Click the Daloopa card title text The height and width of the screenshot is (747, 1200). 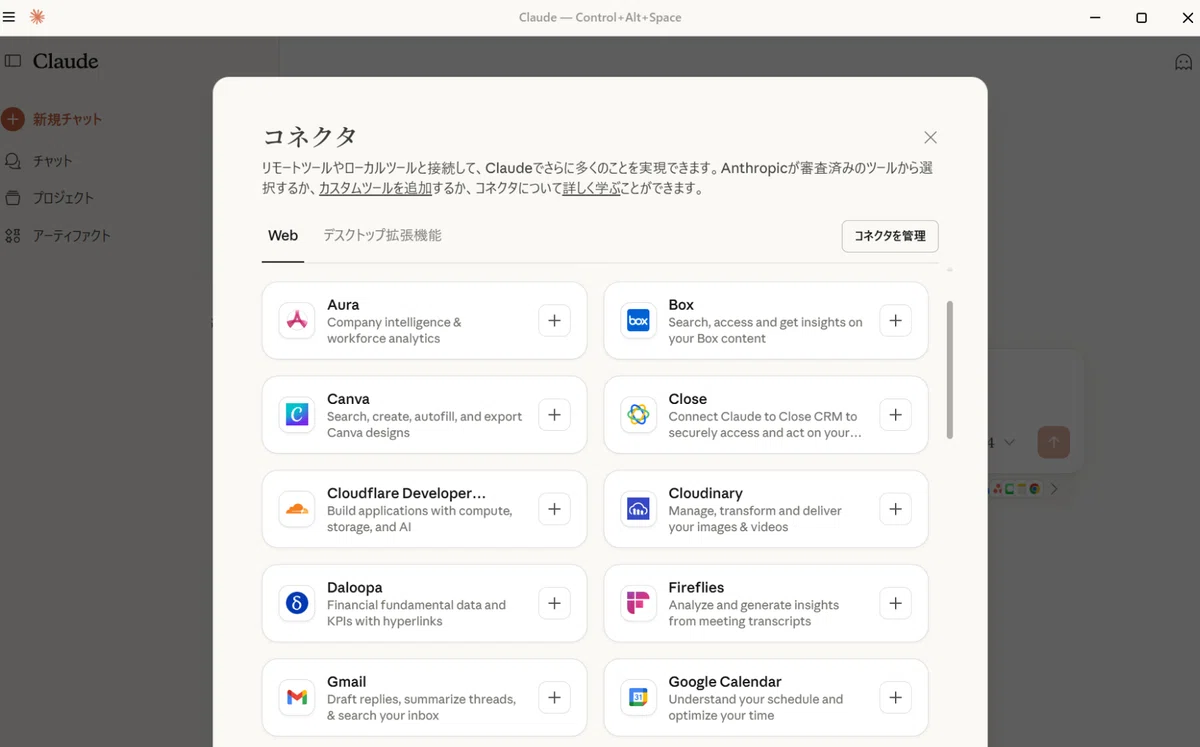click(355, 587)
